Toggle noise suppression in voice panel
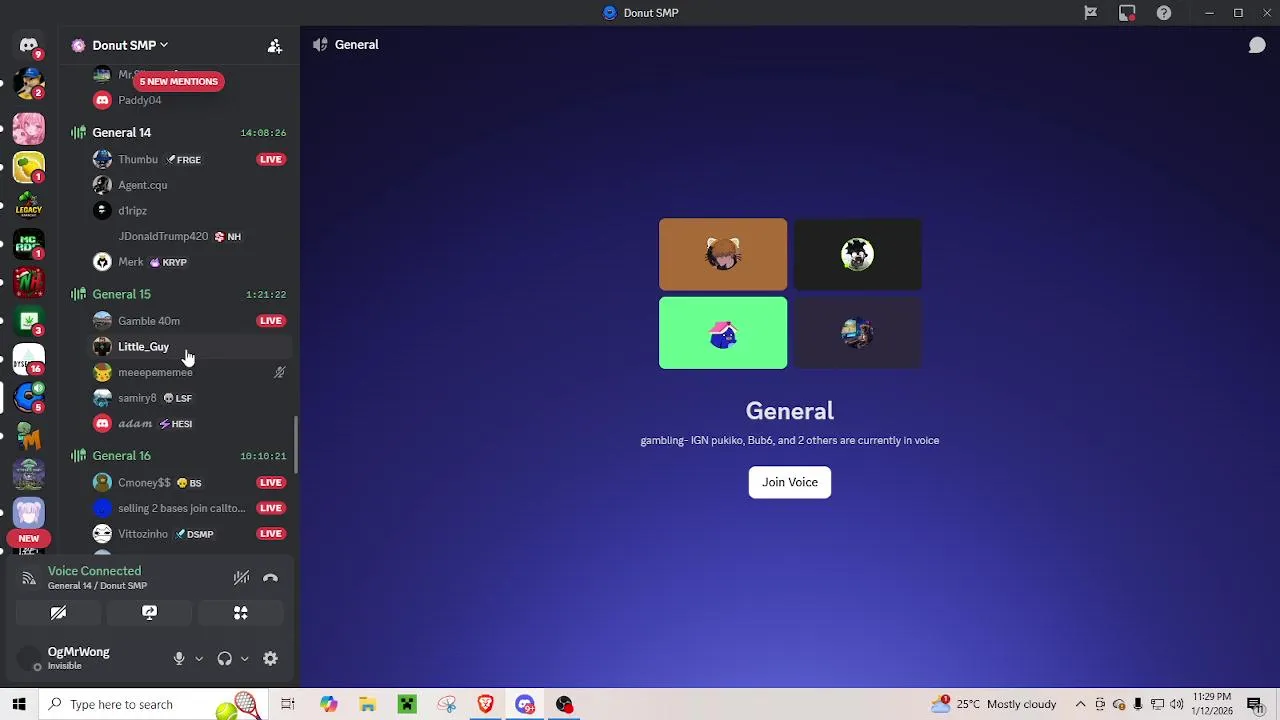The height and width of the screenshot is (720, 1280). [241, 578]
